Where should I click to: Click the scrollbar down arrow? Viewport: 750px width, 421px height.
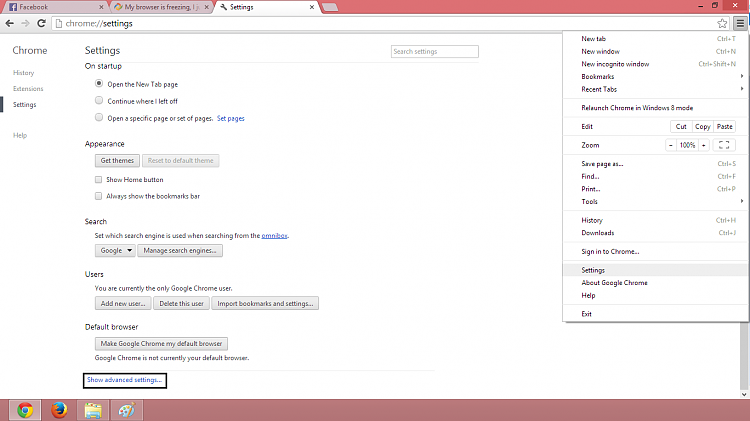[744, 395]
